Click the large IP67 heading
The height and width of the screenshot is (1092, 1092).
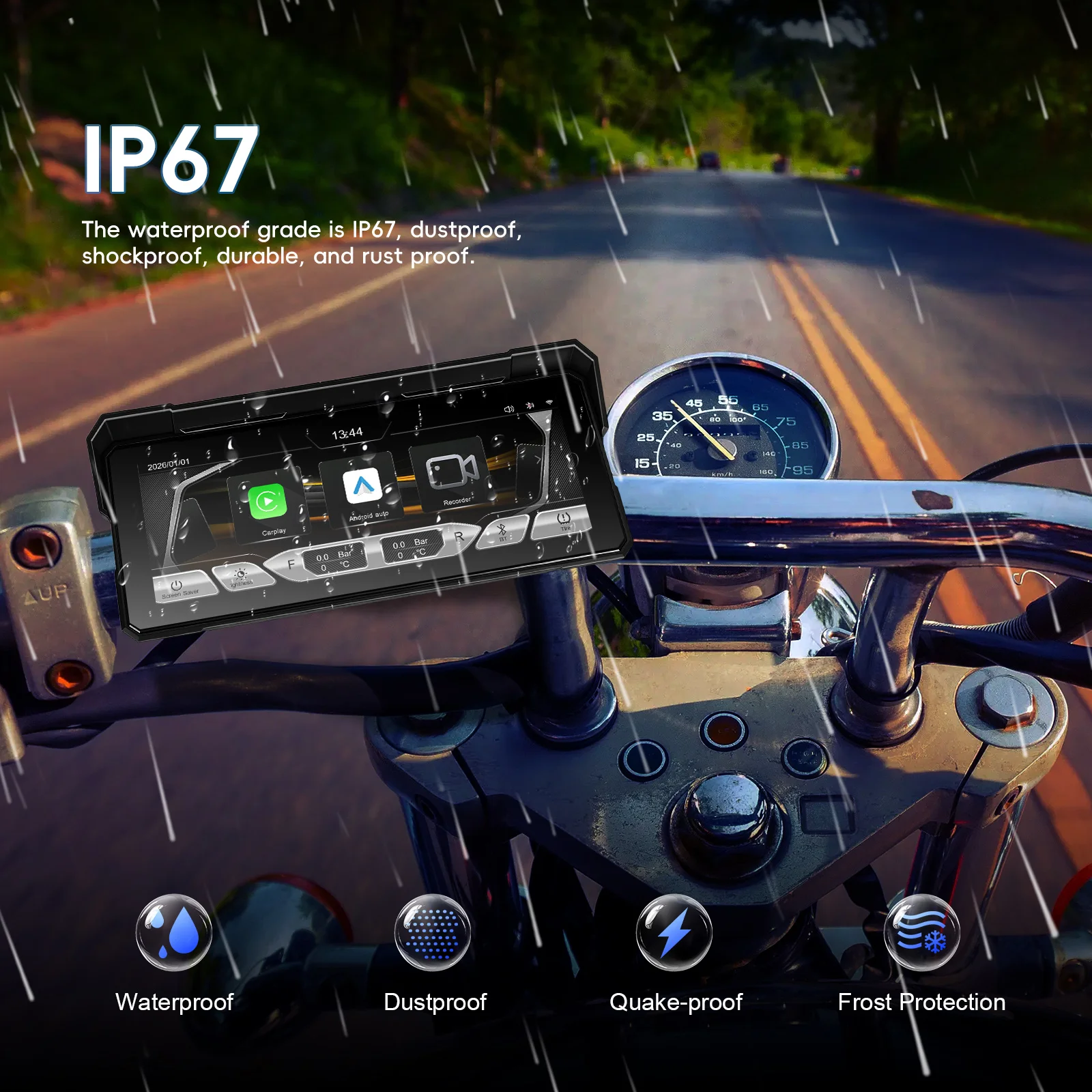pyautogui.click(x=170, y=160)
